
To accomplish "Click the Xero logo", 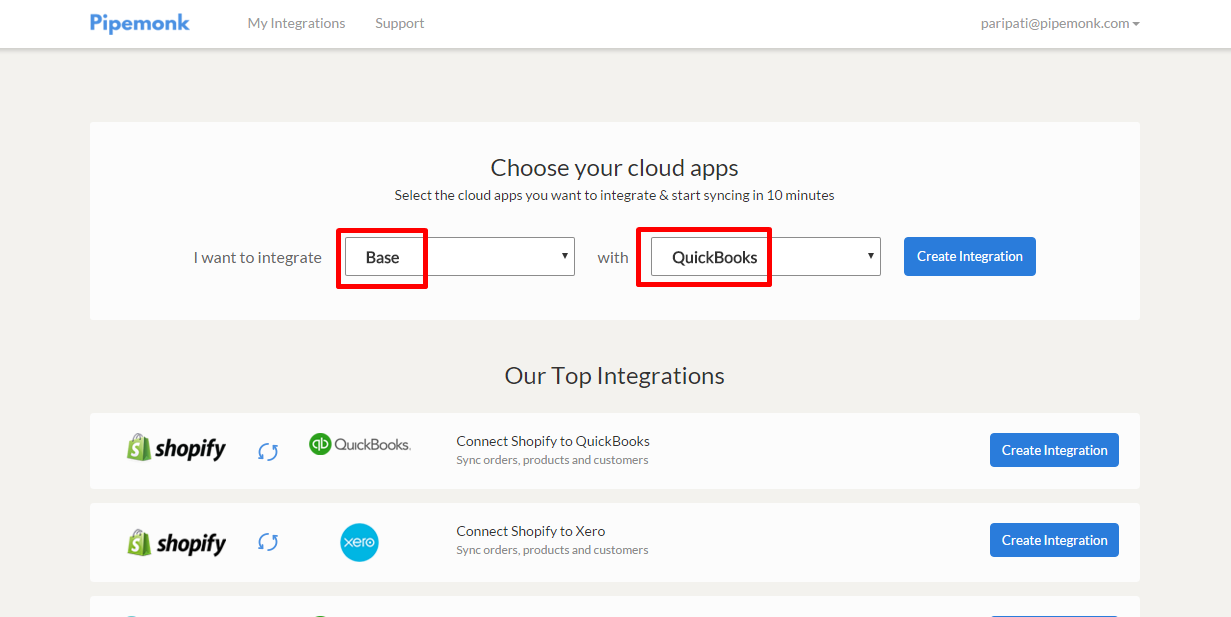I will pyautogui.click(x=359, y=542).
